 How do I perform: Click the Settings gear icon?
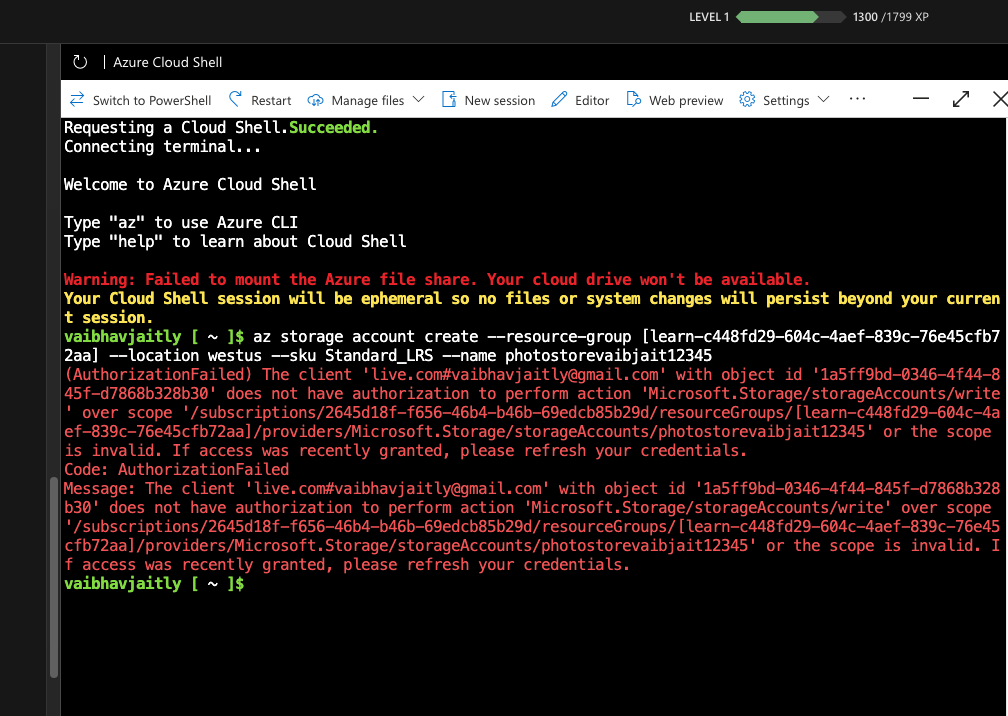click(x=747, y=100)
